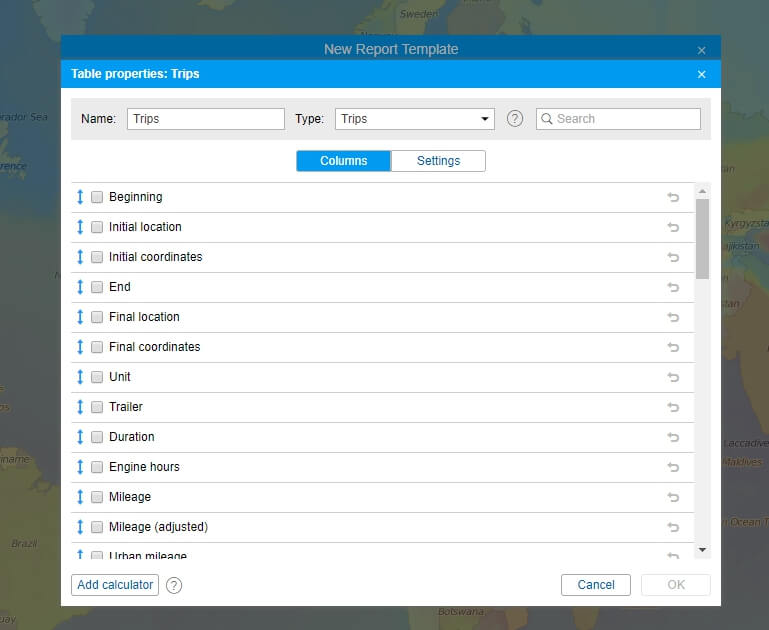Screen dimensions: 769x630
Task: Click the scroll down arrow of columns list
Action: tap(702, 550)
